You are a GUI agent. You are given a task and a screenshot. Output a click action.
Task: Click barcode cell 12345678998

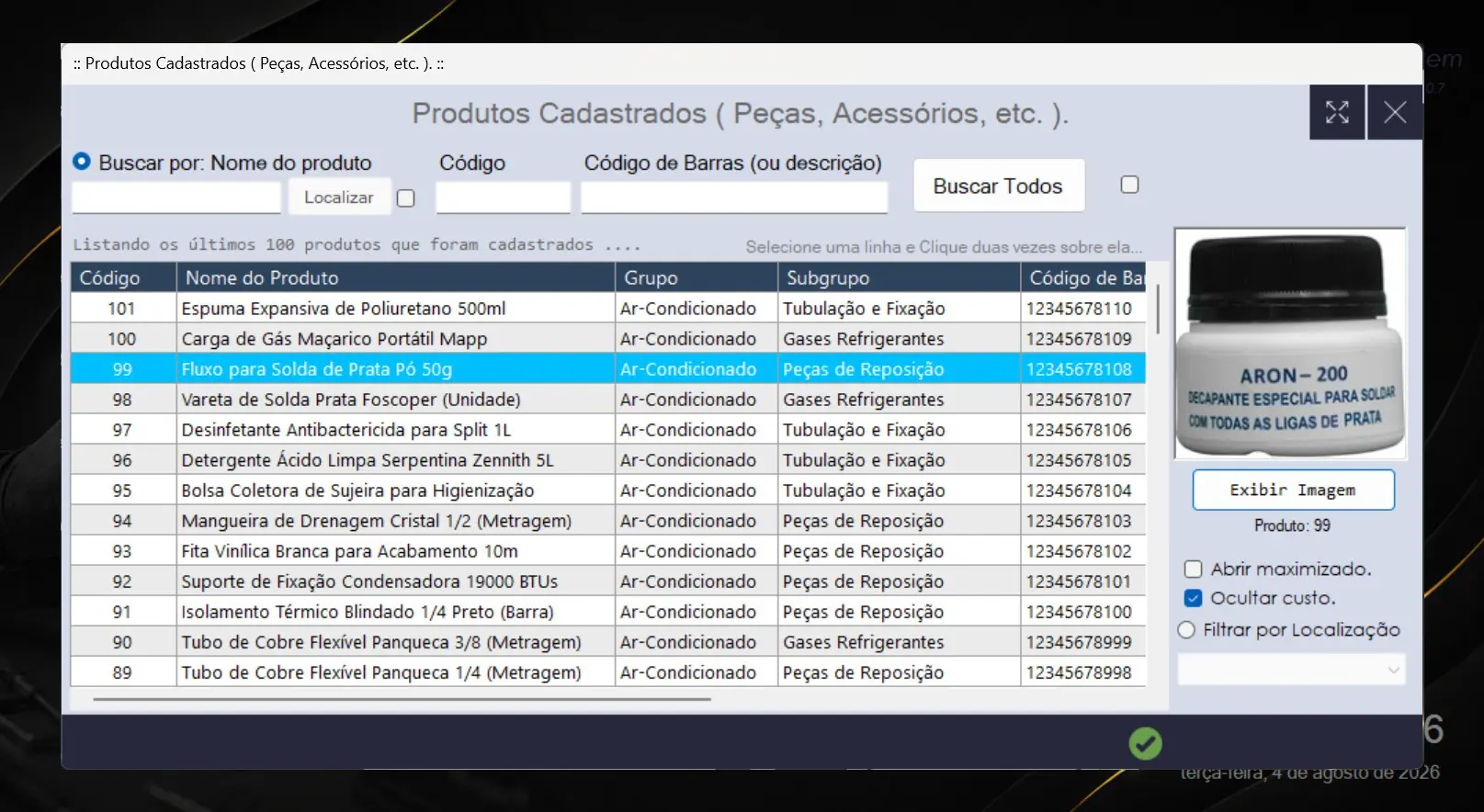1083,671
